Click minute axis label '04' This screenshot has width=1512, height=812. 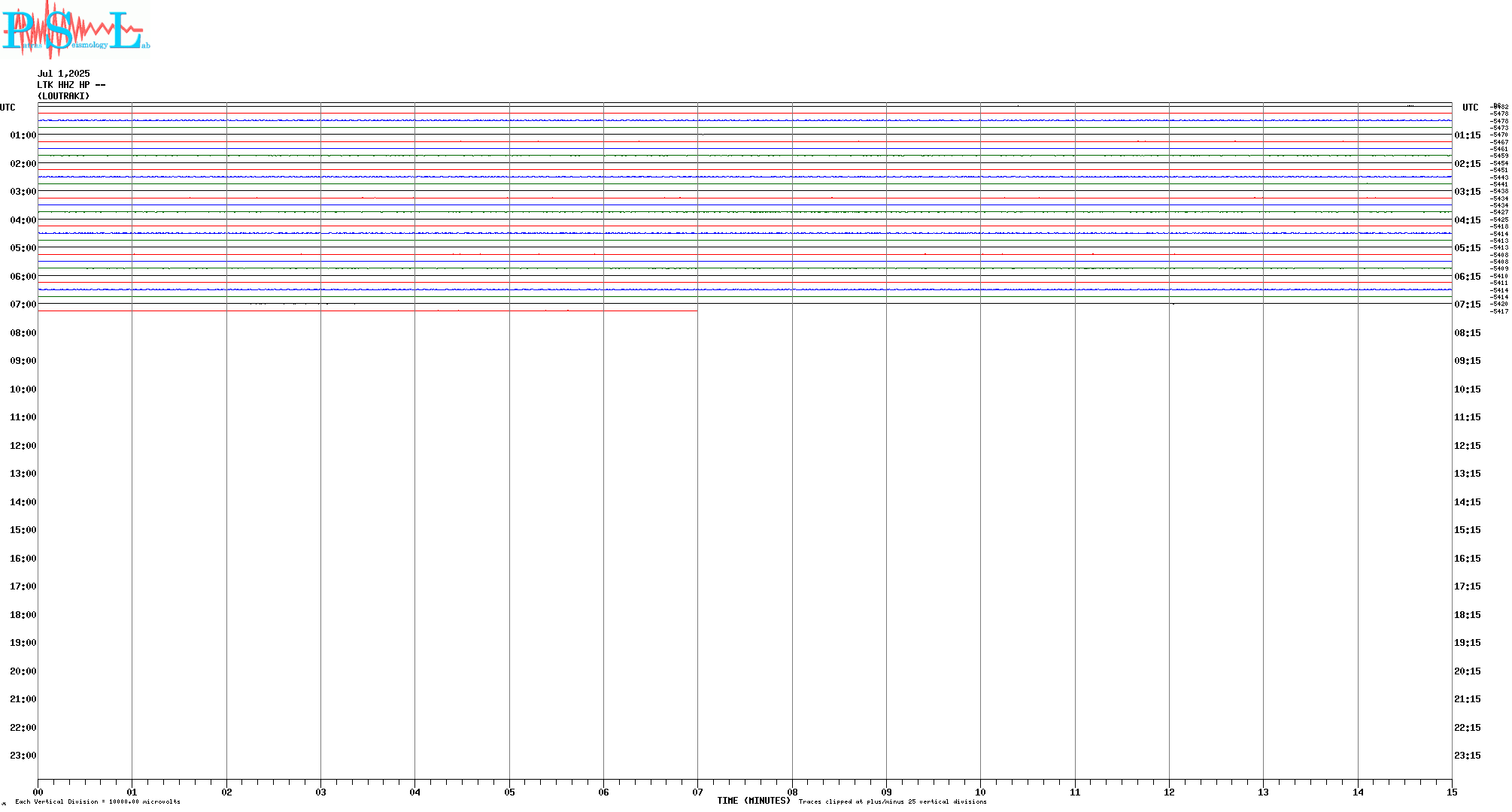414,792
